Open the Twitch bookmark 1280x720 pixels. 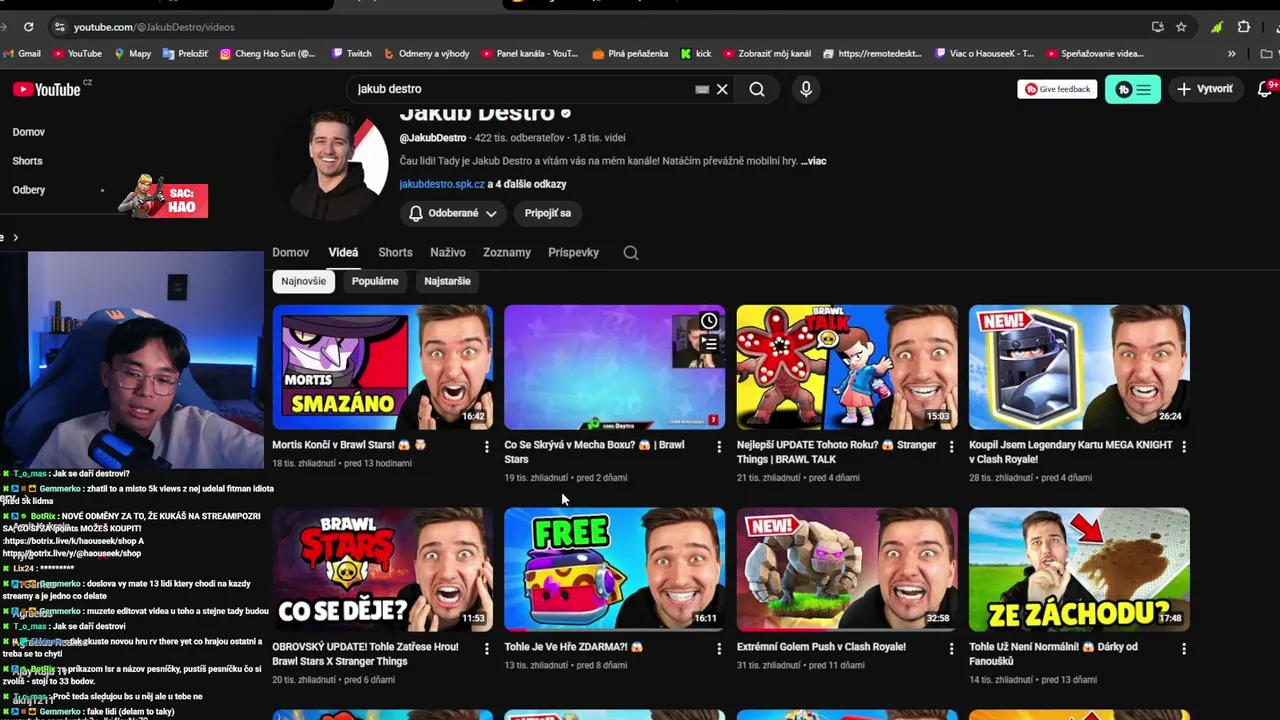coord(351,54)
